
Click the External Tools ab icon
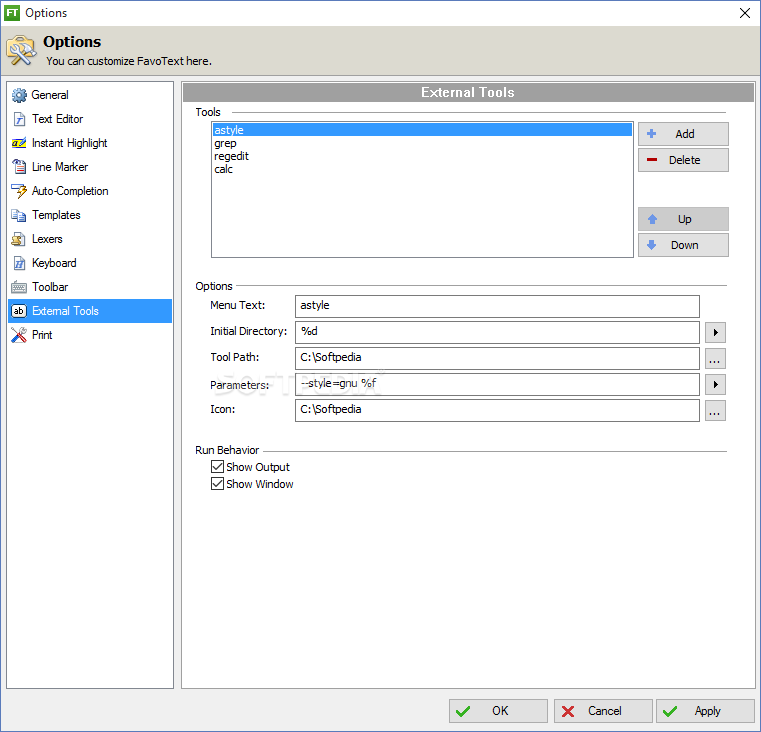19,311
